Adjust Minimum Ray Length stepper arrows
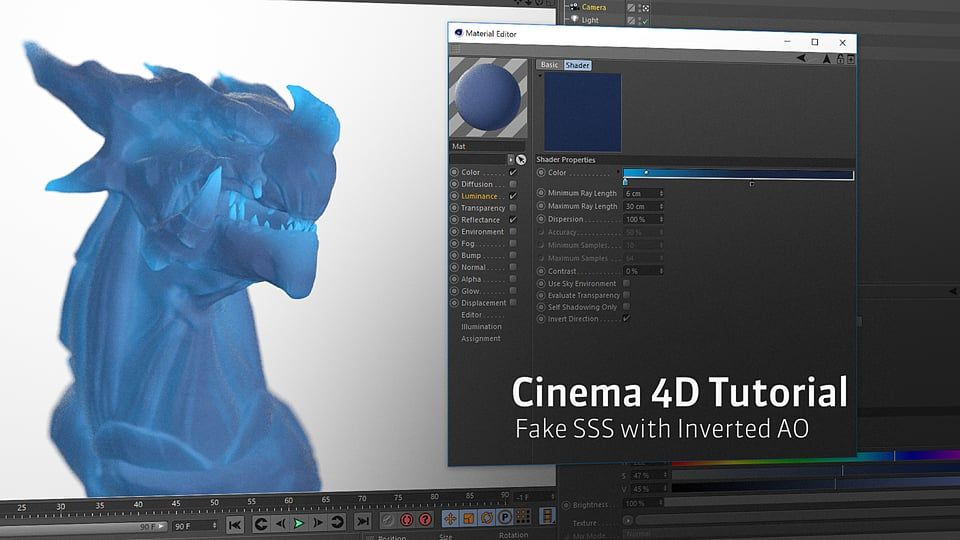 [661, 193]
